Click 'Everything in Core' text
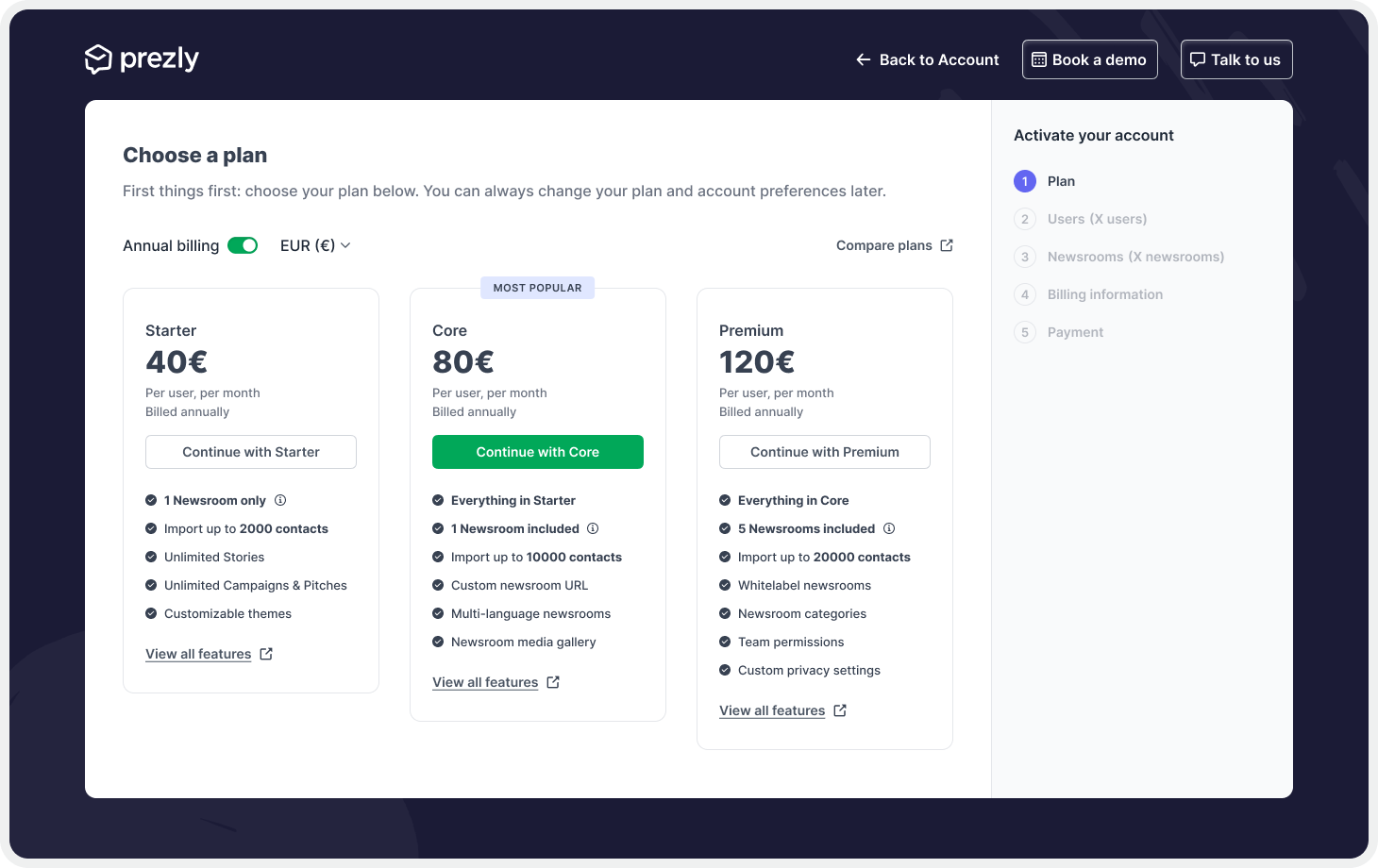Viewport: 1378px width, 868px height. [x=793, y=500]
